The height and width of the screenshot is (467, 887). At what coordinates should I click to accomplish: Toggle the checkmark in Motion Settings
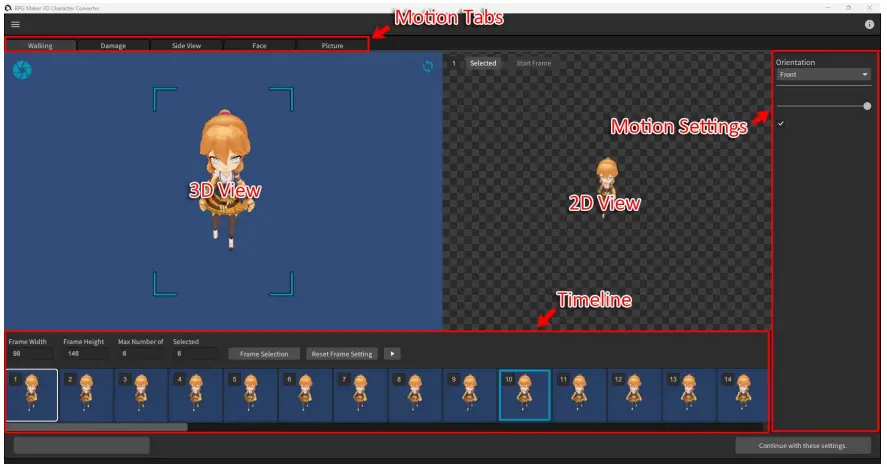tap(781, 123)
